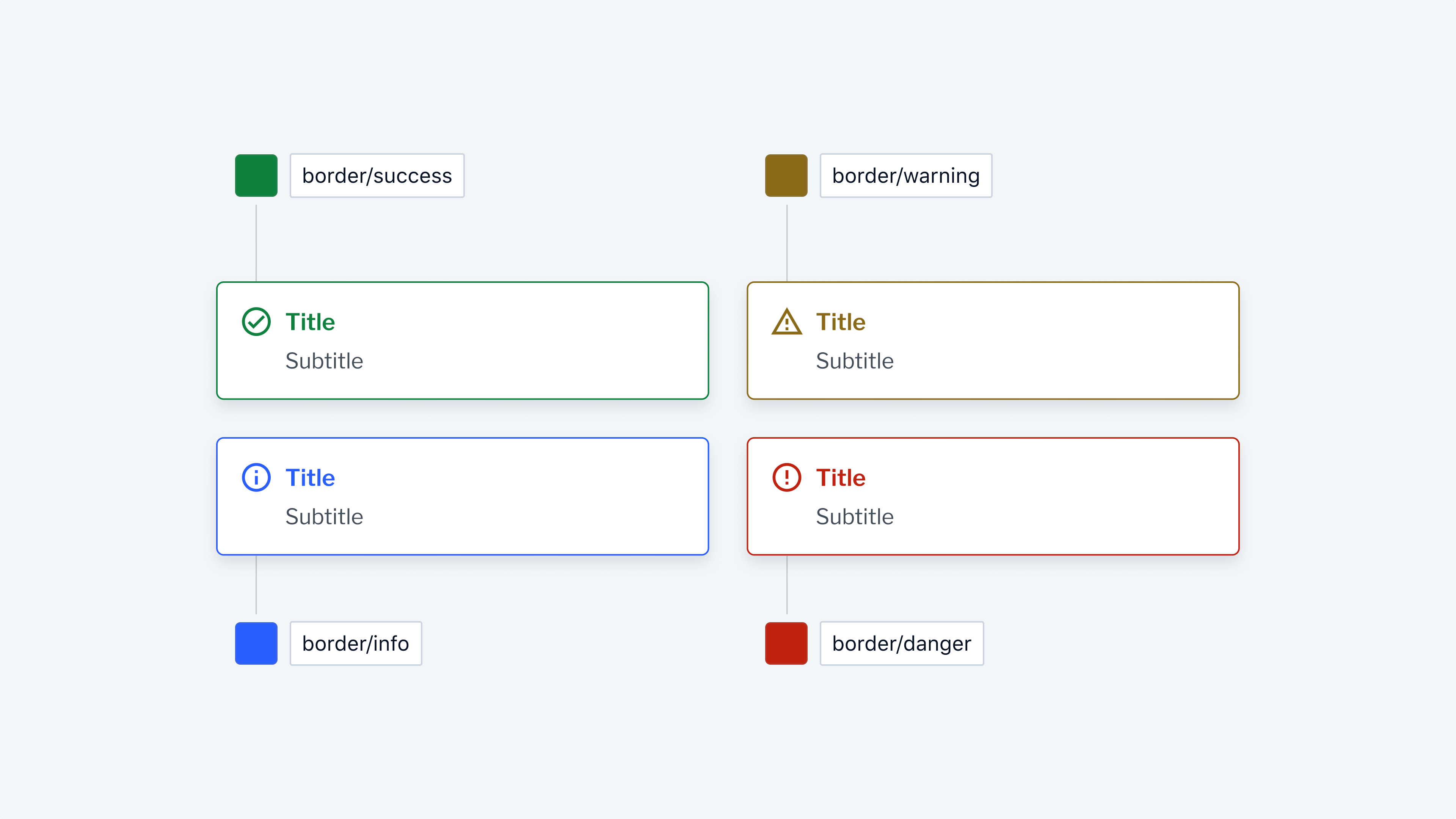Click the gold border/warning color swatch
The image size is (1456, 819).
click(x=786, y=176)
